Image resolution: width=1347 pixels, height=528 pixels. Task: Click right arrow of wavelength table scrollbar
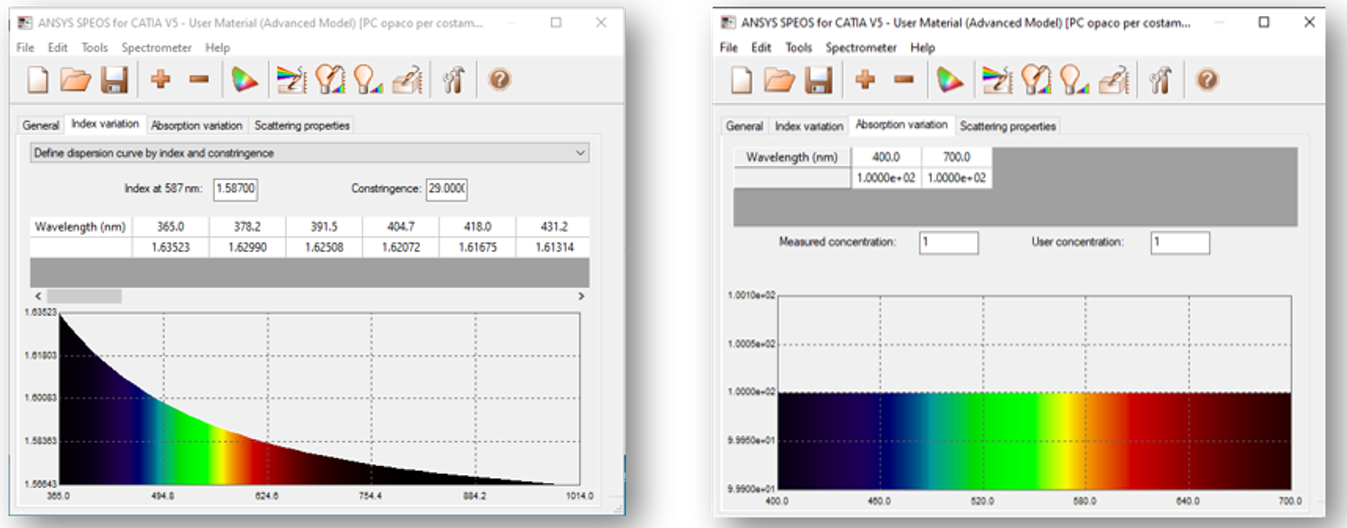pyautogui.click(x=582, y=296)
